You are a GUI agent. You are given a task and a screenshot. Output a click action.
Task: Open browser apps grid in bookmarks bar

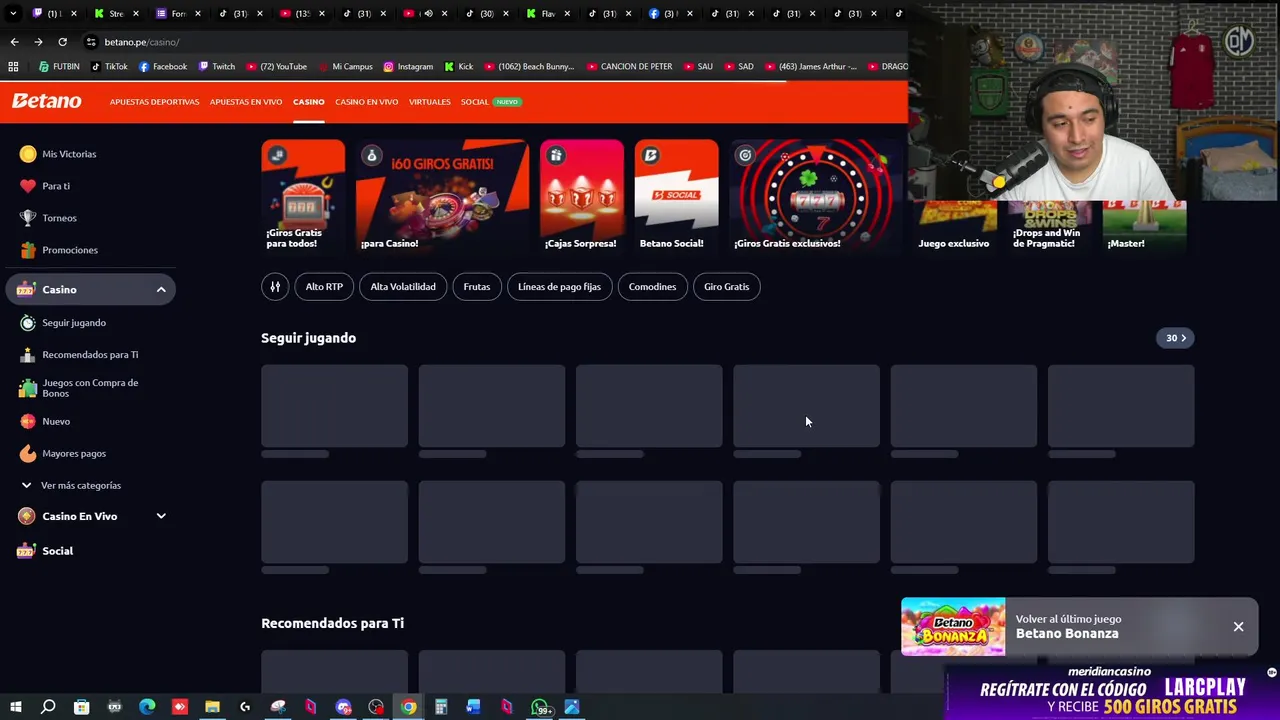[13, 67]
